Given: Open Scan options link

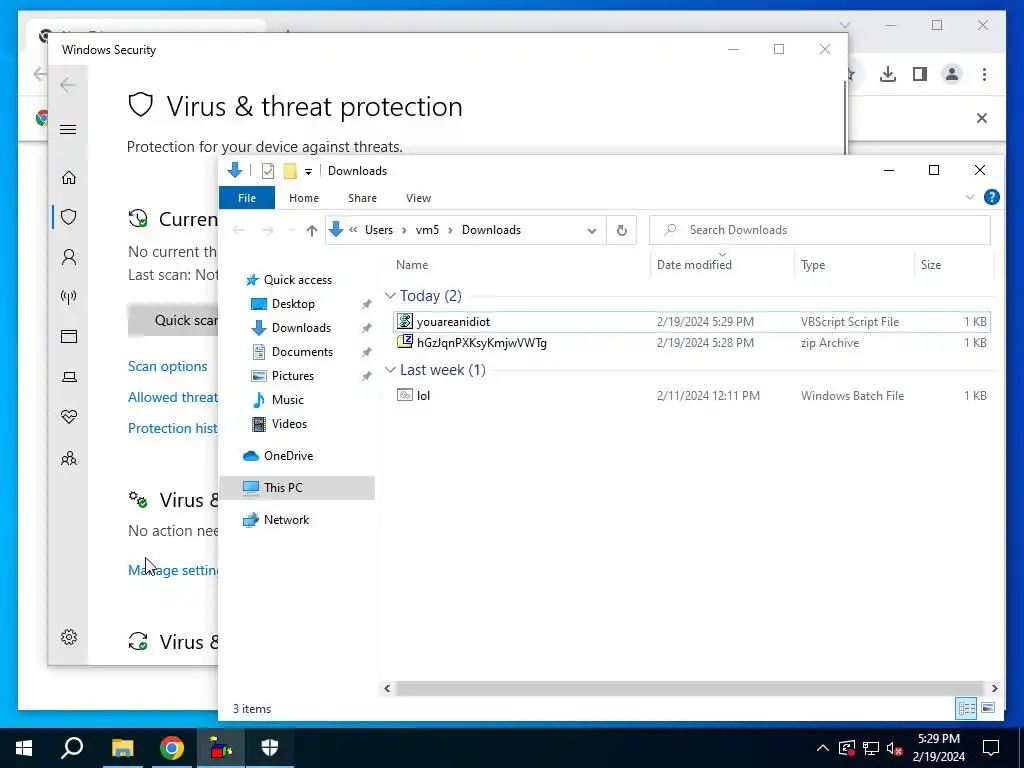Looking at the screenshot, I should (x=167, y=366).
